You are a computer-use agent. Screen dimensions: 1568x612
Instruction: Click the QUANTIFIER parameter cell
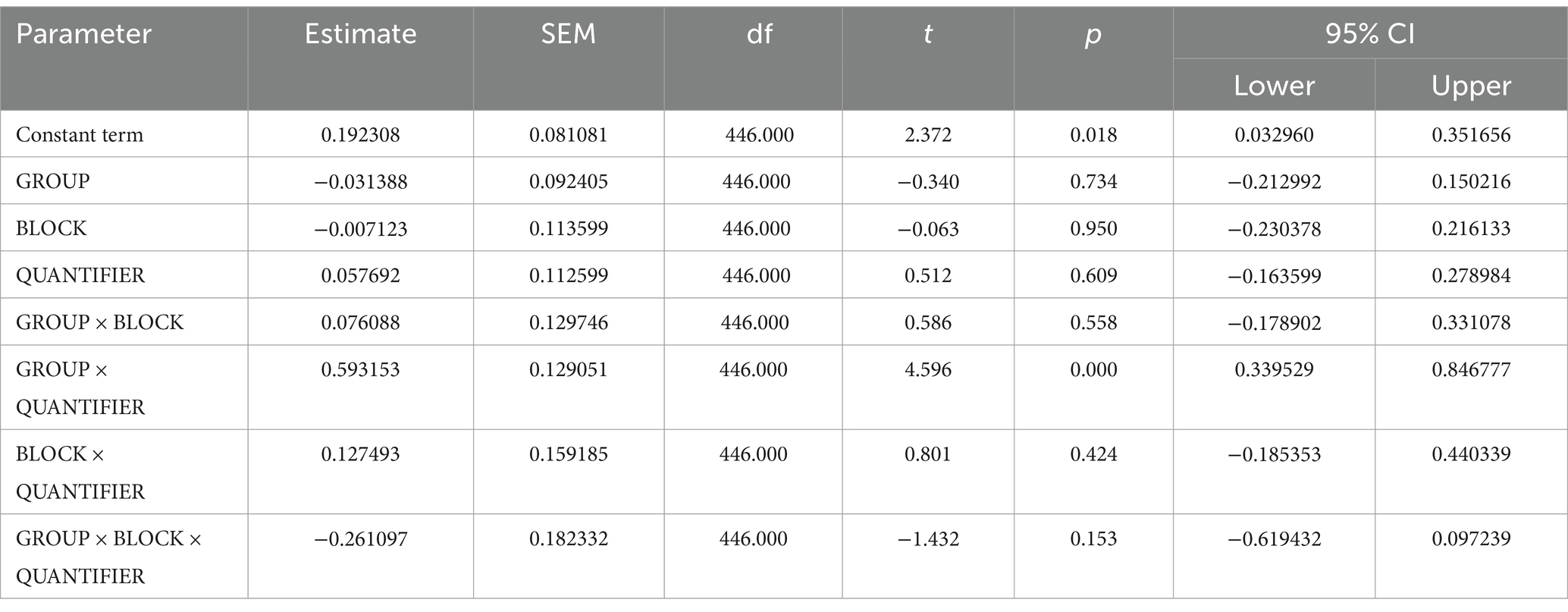[80, 275]
